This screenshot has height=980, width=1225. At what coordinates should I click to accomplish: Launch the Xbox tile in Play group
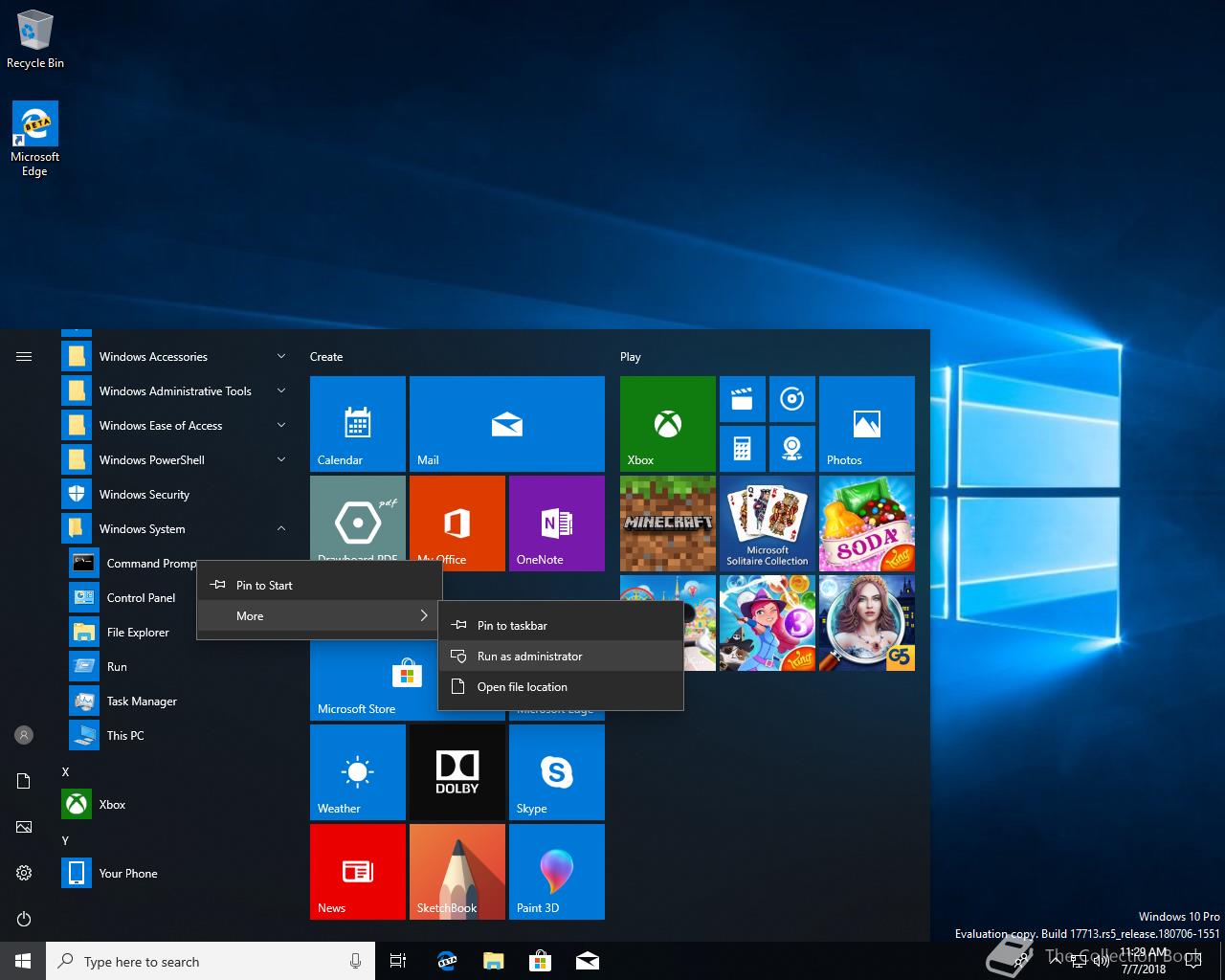point(668,424)
